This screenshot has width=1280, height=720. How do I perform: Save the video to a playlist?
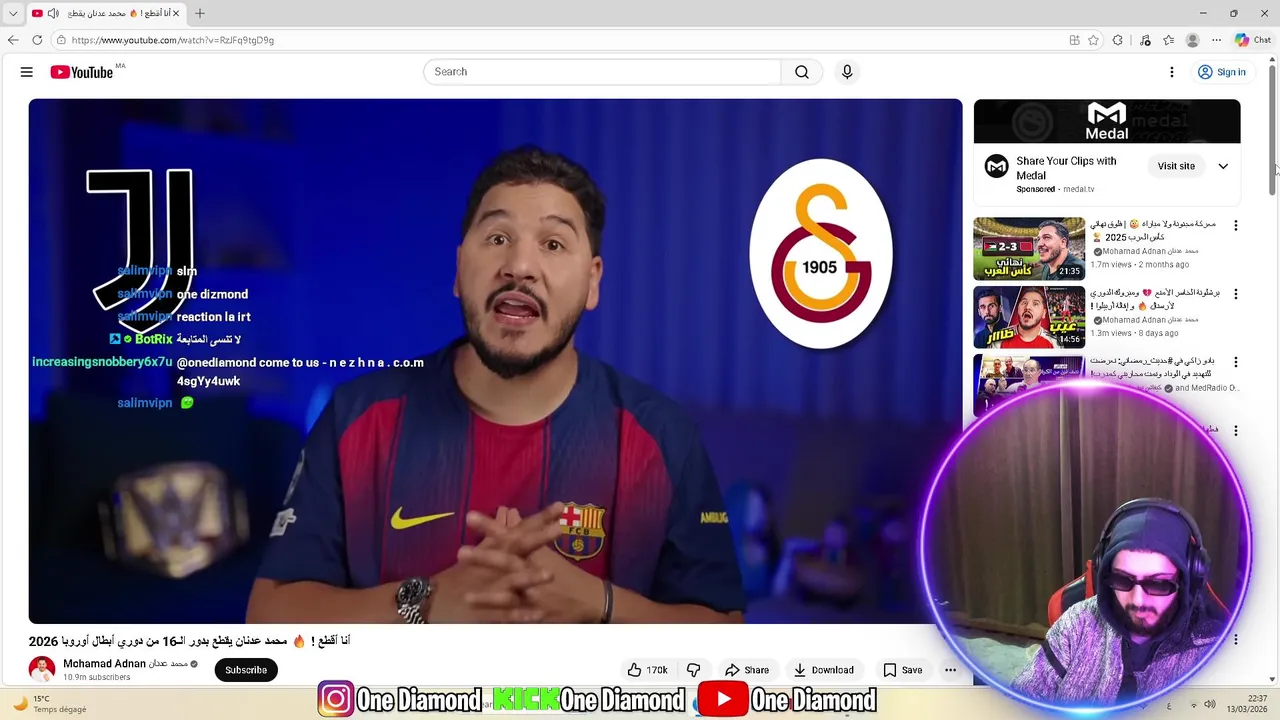902,670
